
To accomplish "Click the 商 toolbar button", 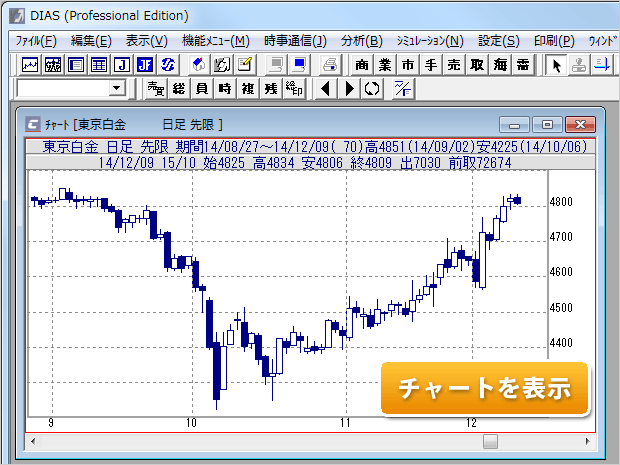I will 362,65.
